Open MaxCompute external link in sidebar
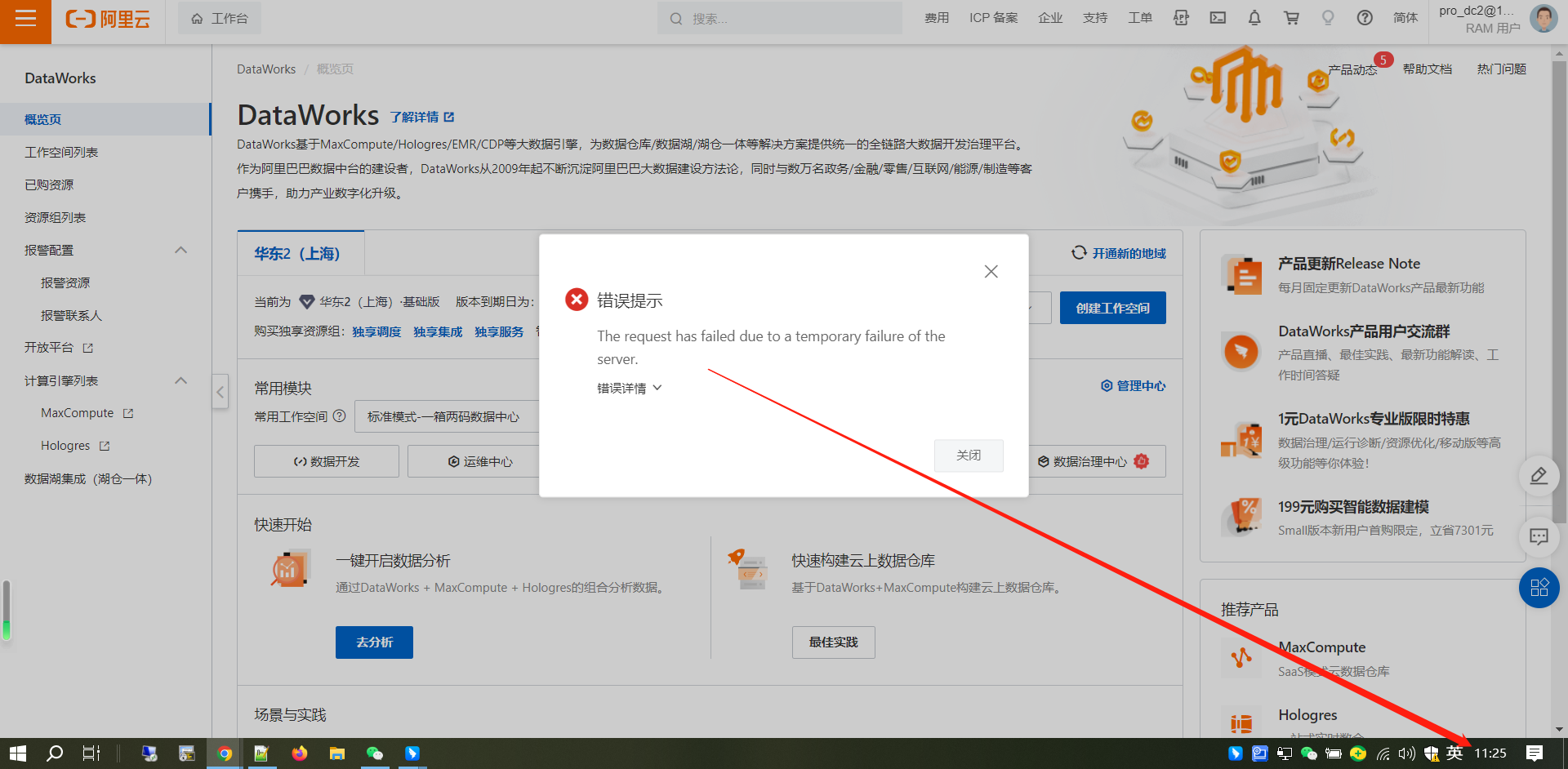The width and height of the screenshot is (1568, 769). (87, 413)
